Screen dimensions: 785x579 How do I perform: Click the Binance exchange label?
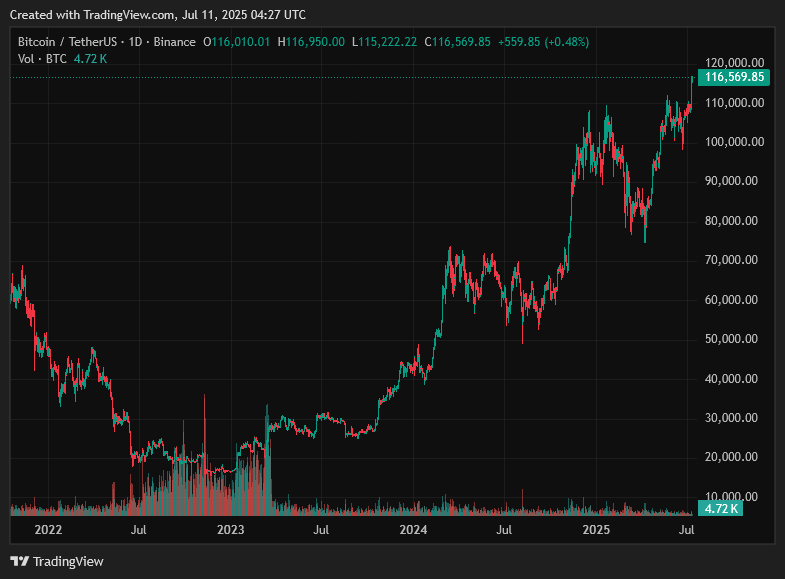click(x=174, y=42)
